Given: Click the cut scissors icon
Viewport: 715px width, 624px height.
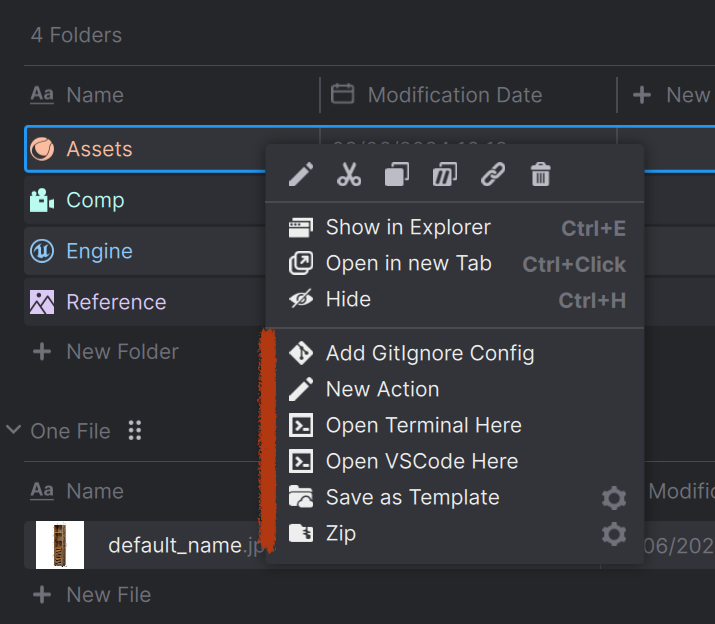Looking at the screenshot, I should 349,175.
